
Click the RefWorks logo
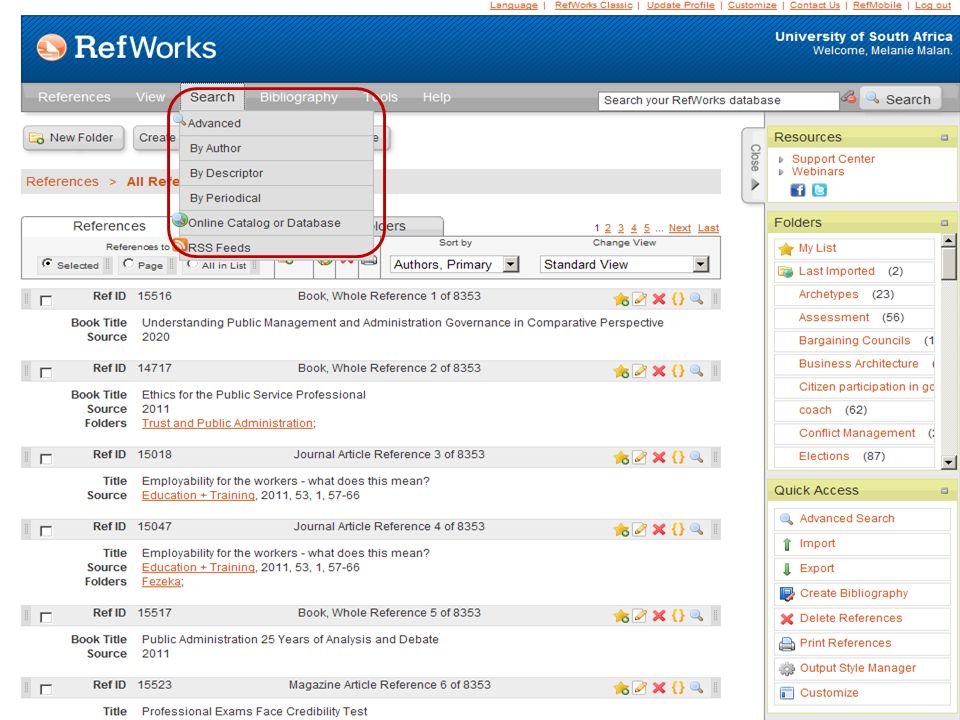click(x=127, y=48)
